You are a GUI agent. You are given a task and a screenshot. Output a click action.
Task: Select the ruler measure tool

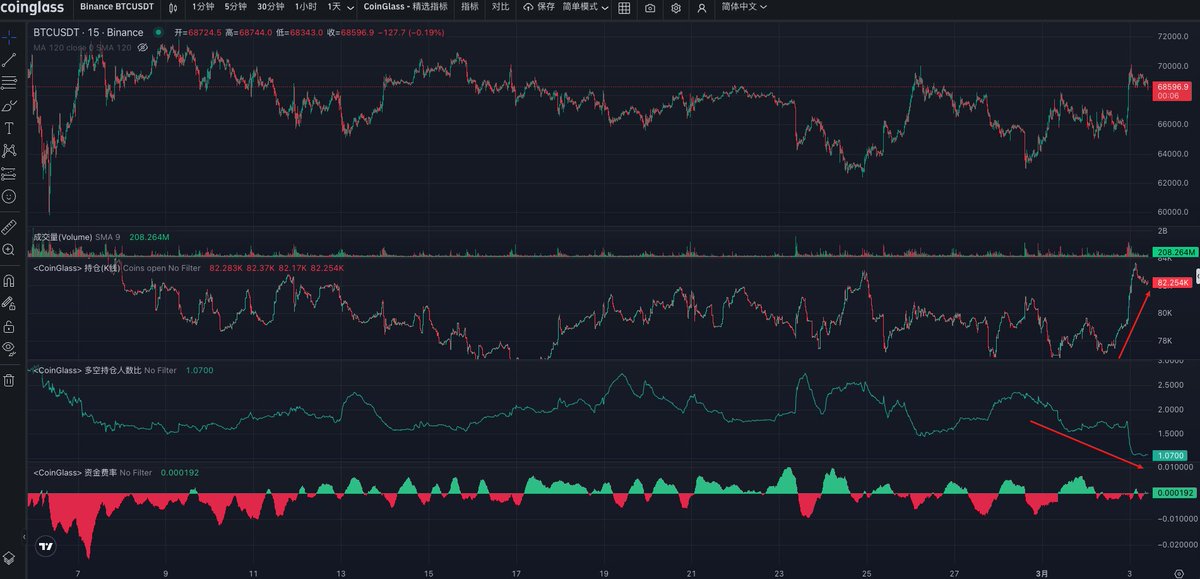10,227
